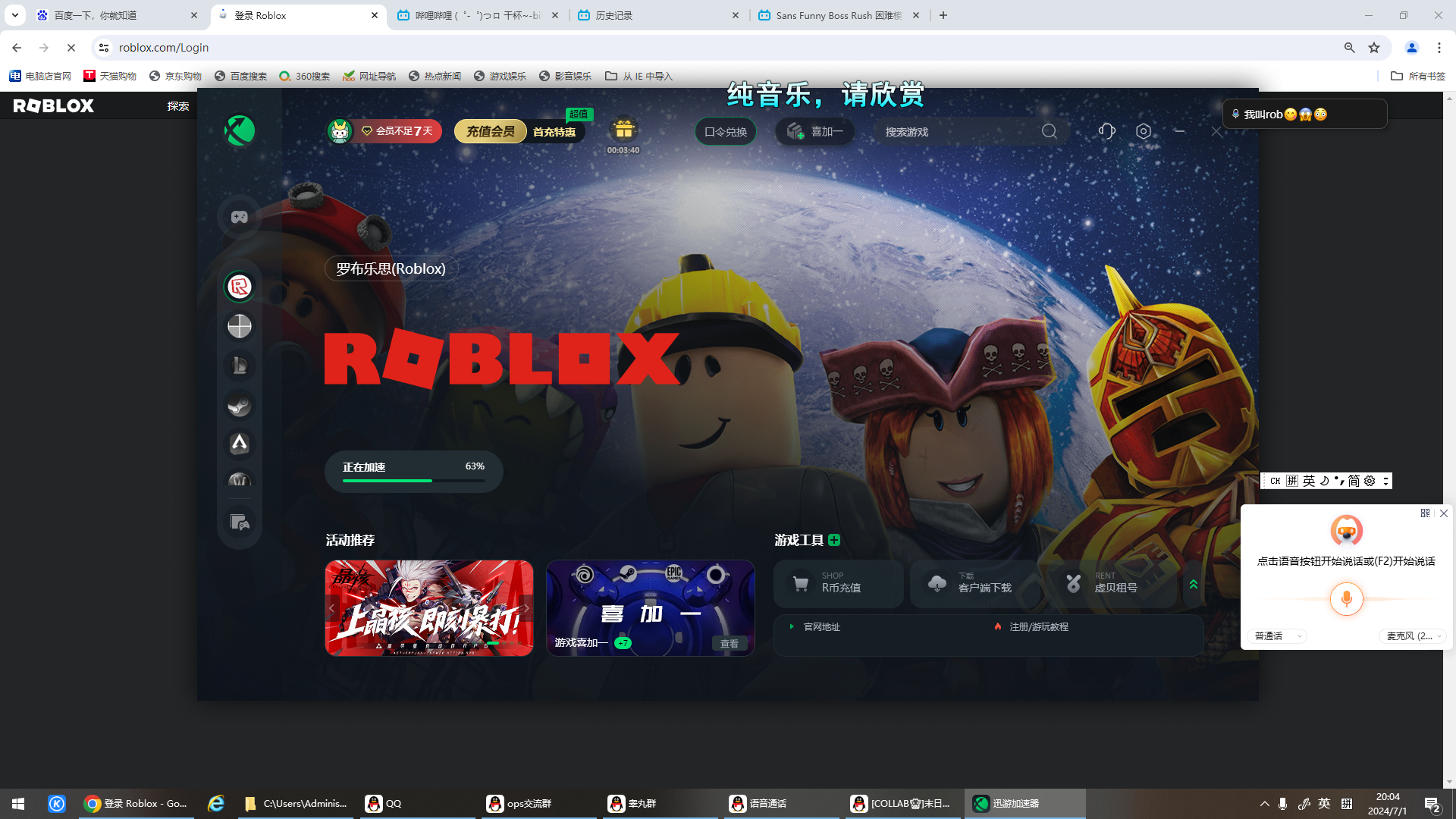Open notification center in taskbar

(x=1432, y=804)
